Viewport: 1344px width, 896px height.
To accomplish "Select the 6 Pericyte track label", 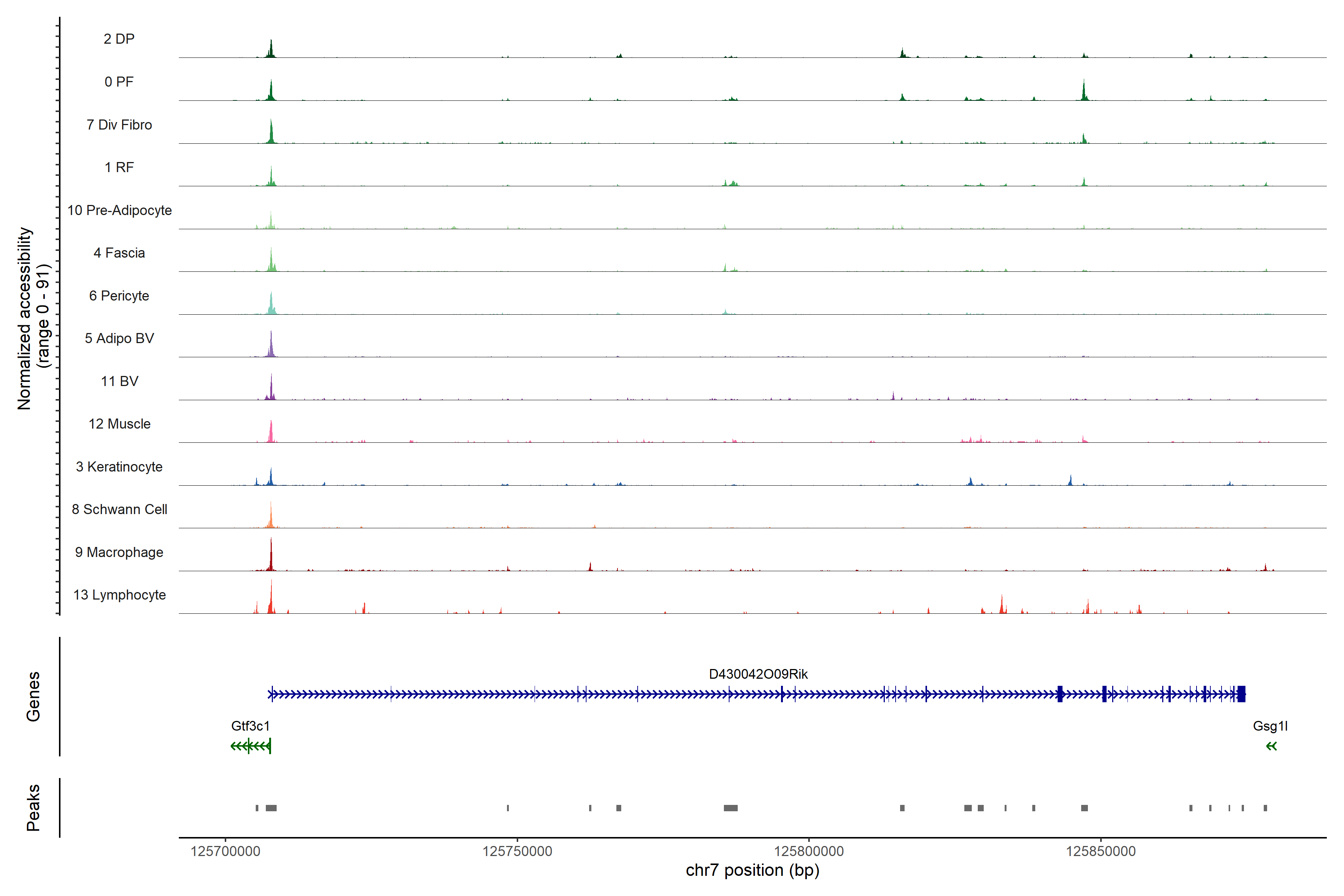I will click(119, 295).
